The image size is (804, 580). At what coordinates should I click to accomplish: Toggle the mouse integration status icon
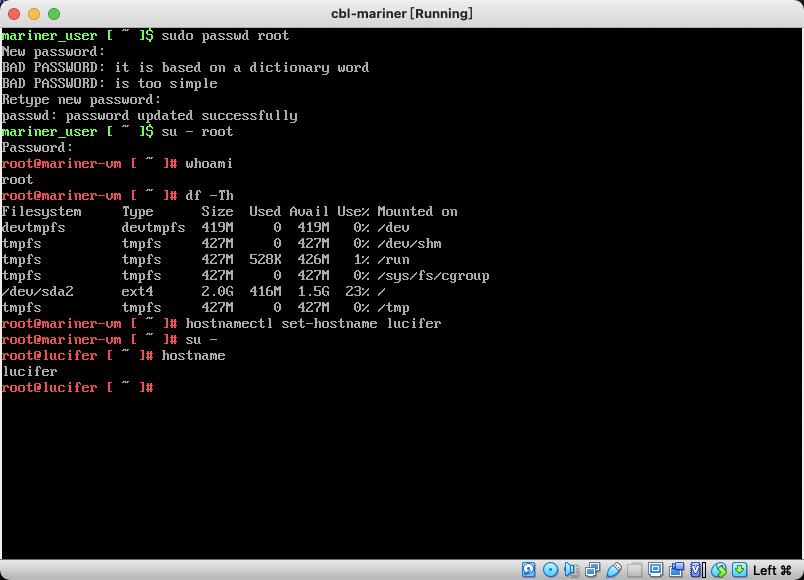[719, 570]
